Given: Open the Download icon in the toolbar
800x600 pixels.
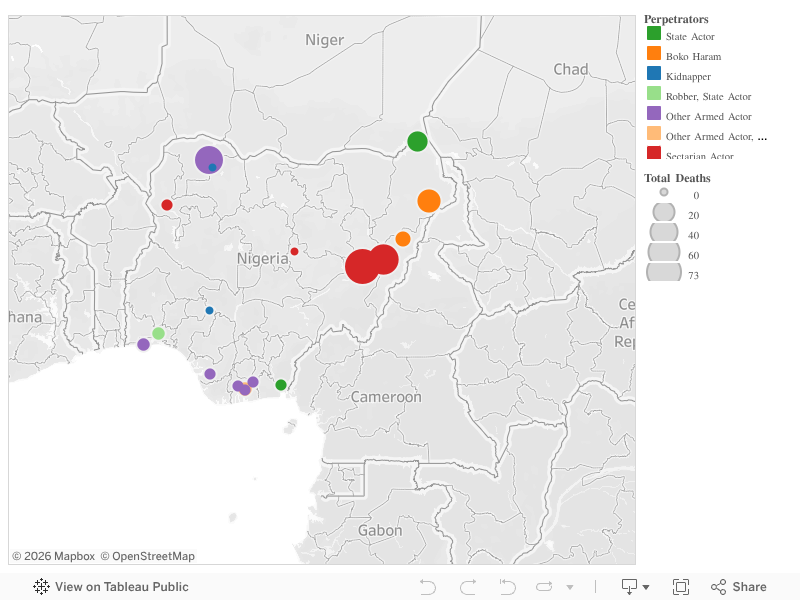Looking at the screenshot, I should pyautogui.click(x=628, y=586).
